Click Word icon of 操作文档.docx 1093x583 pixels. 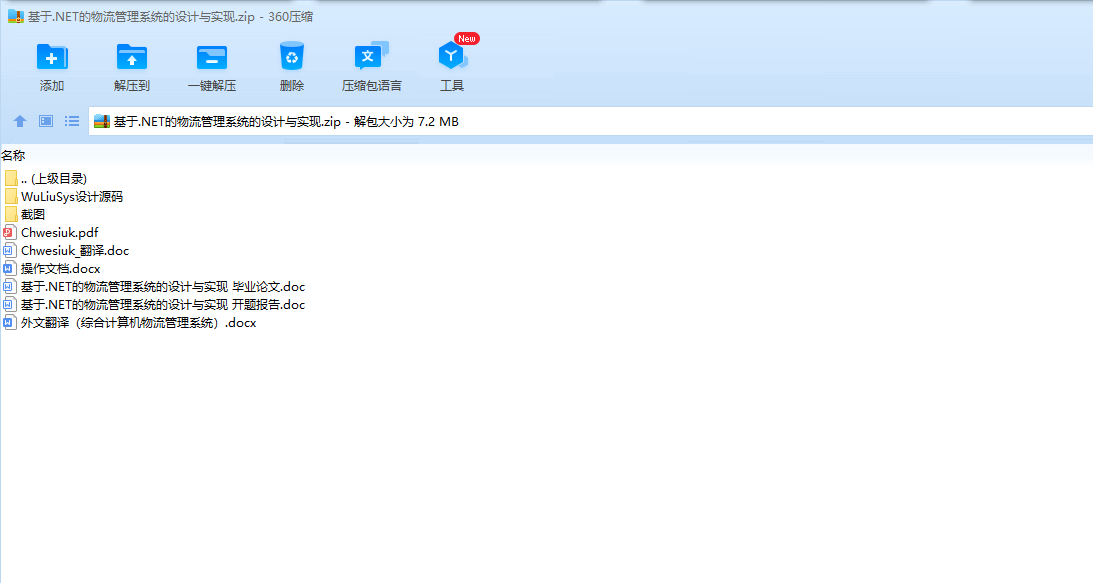[x=9, y=268]
